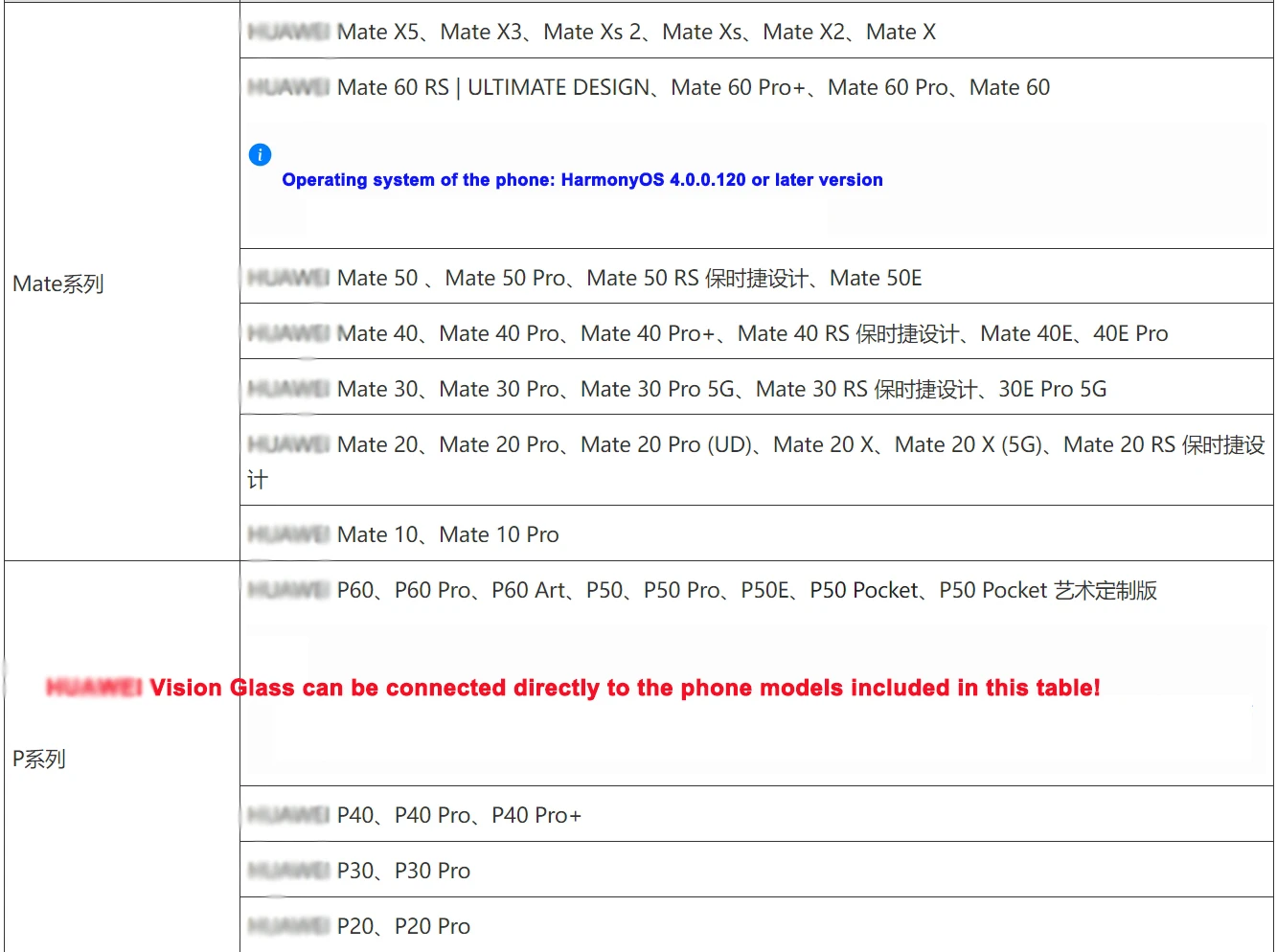
Task: Click the "Mate 20 X (5G)" model name
Action: (969, 444)
